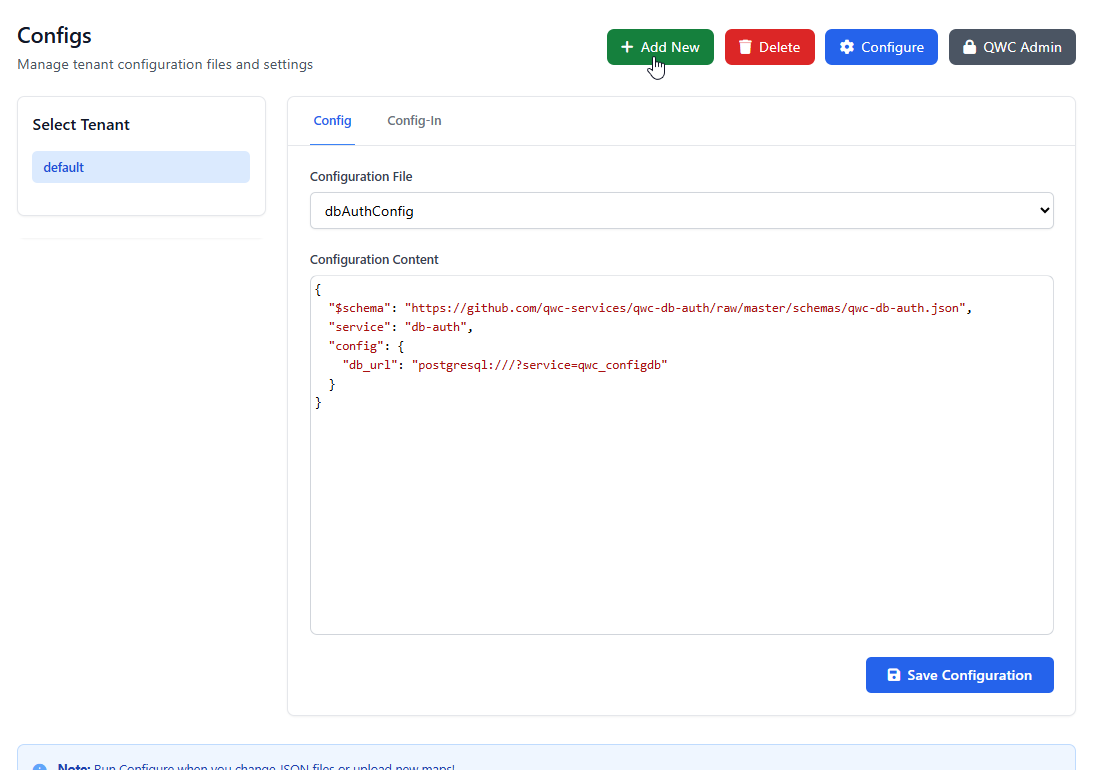Click the plus icon on Add New
Image resolution: width=1093 pixels, height=770 pixels.
(627, 47)
